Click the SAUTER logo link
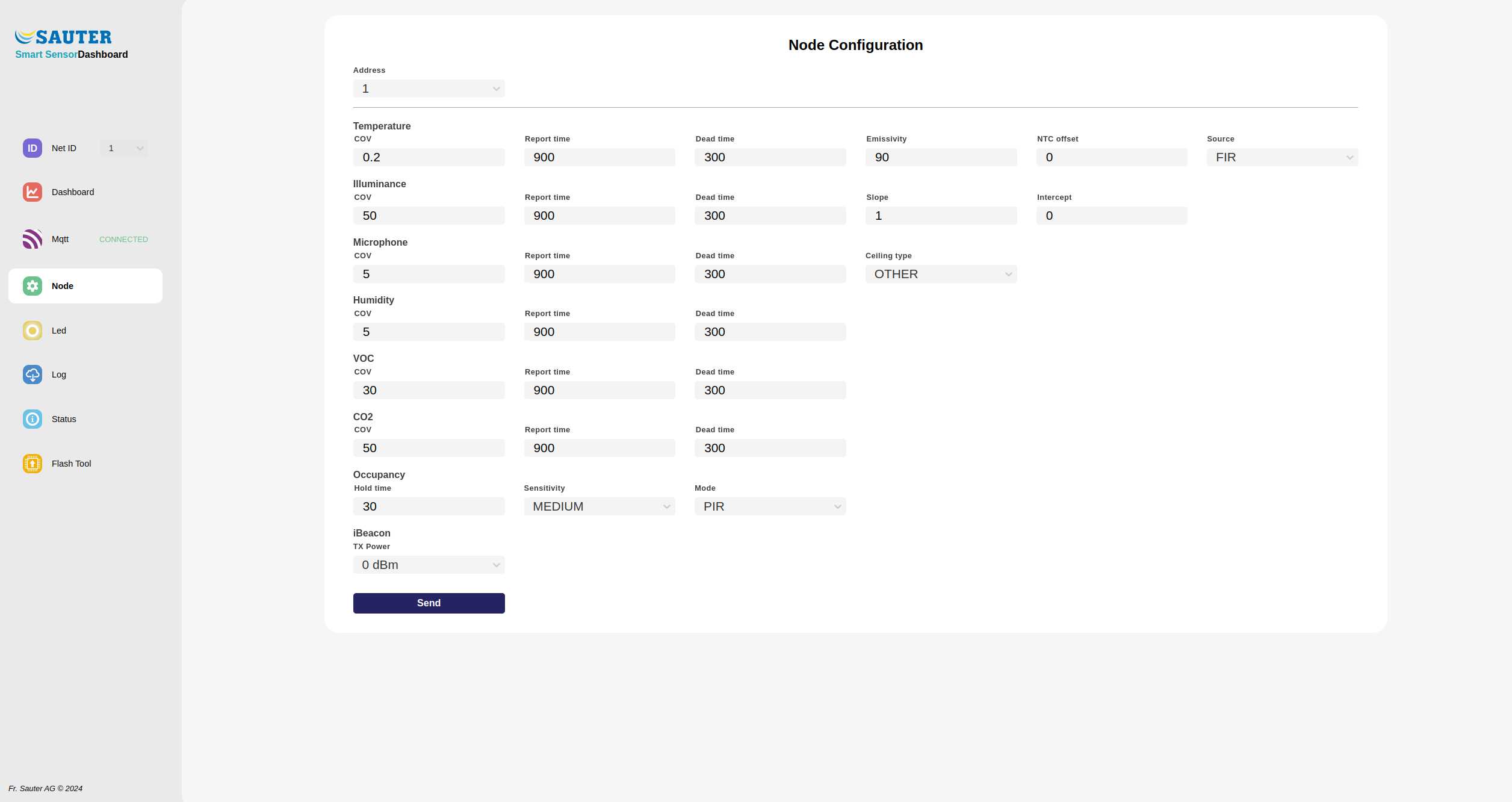The image size is (1512, 802). coord(64,37)
